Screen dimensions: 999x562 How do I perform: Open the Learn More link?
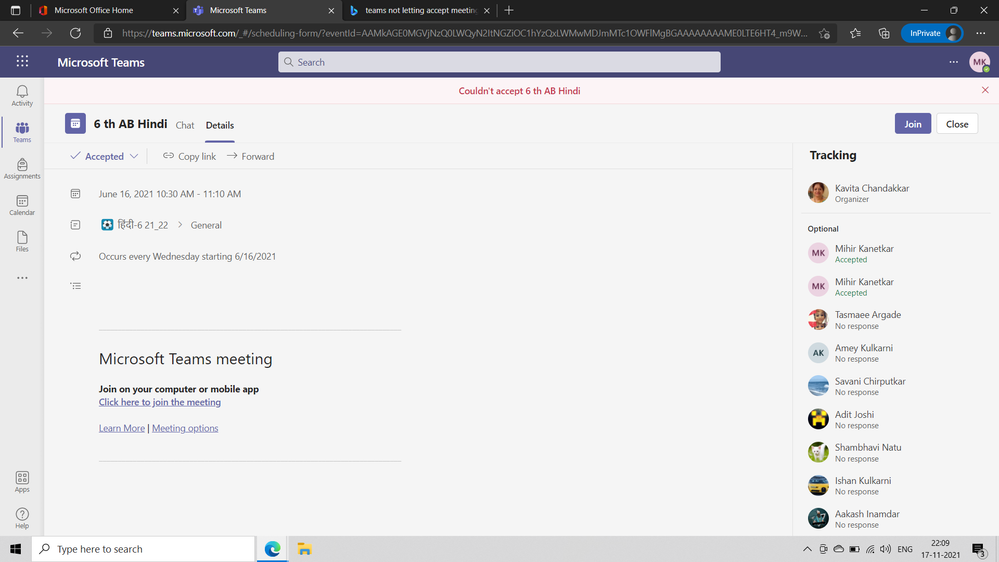click(x=122, y=428)
